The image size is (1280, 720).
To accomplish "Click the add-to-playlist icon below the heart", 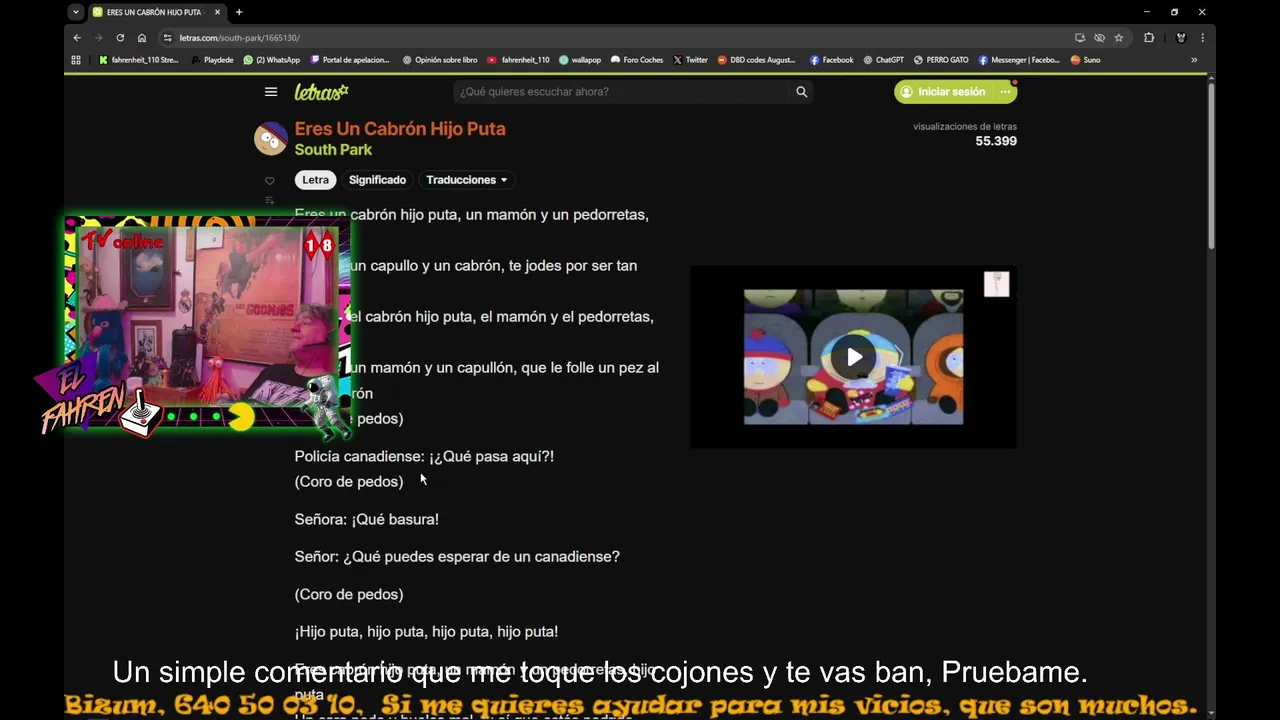I will [x=269, y=200].
